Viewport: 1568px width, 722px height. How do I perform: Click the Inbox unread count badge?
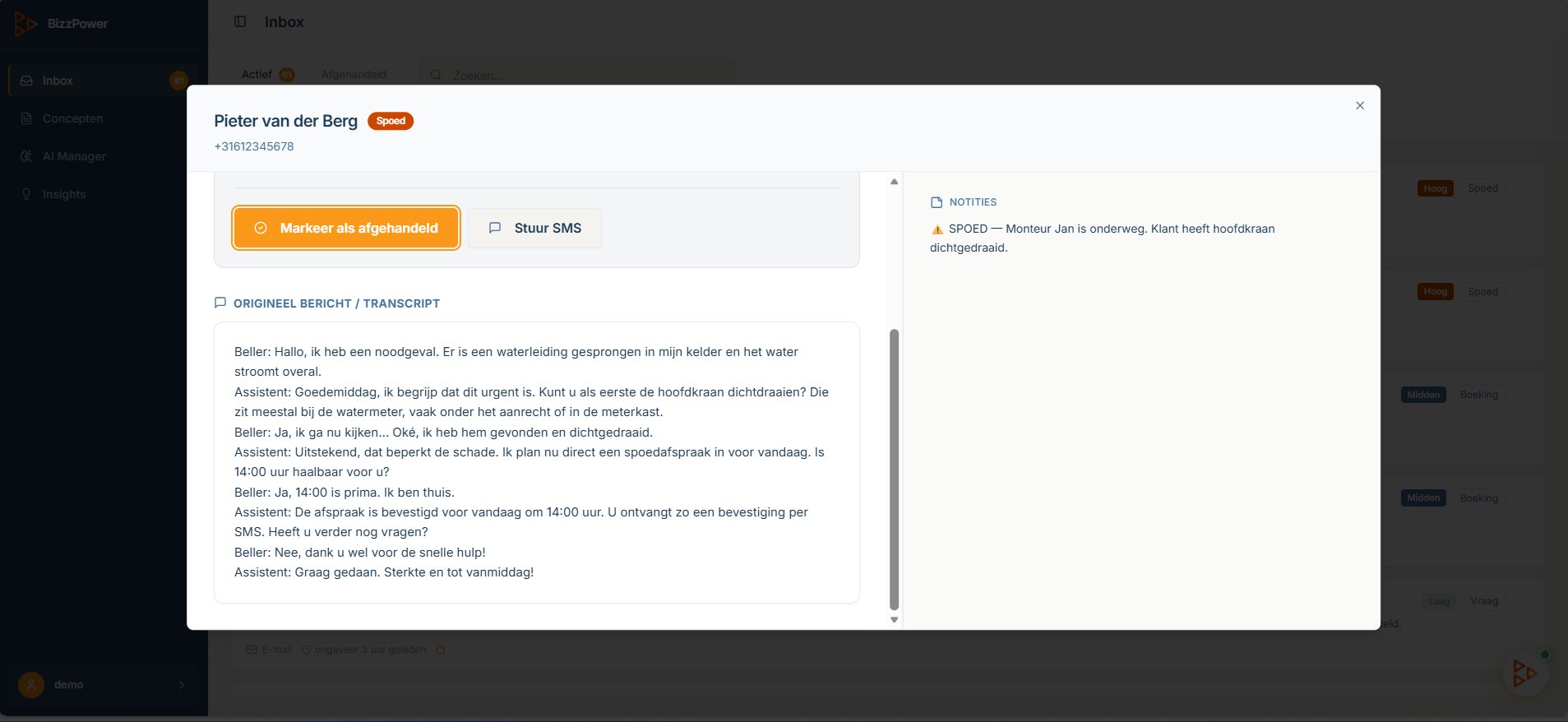178,81
